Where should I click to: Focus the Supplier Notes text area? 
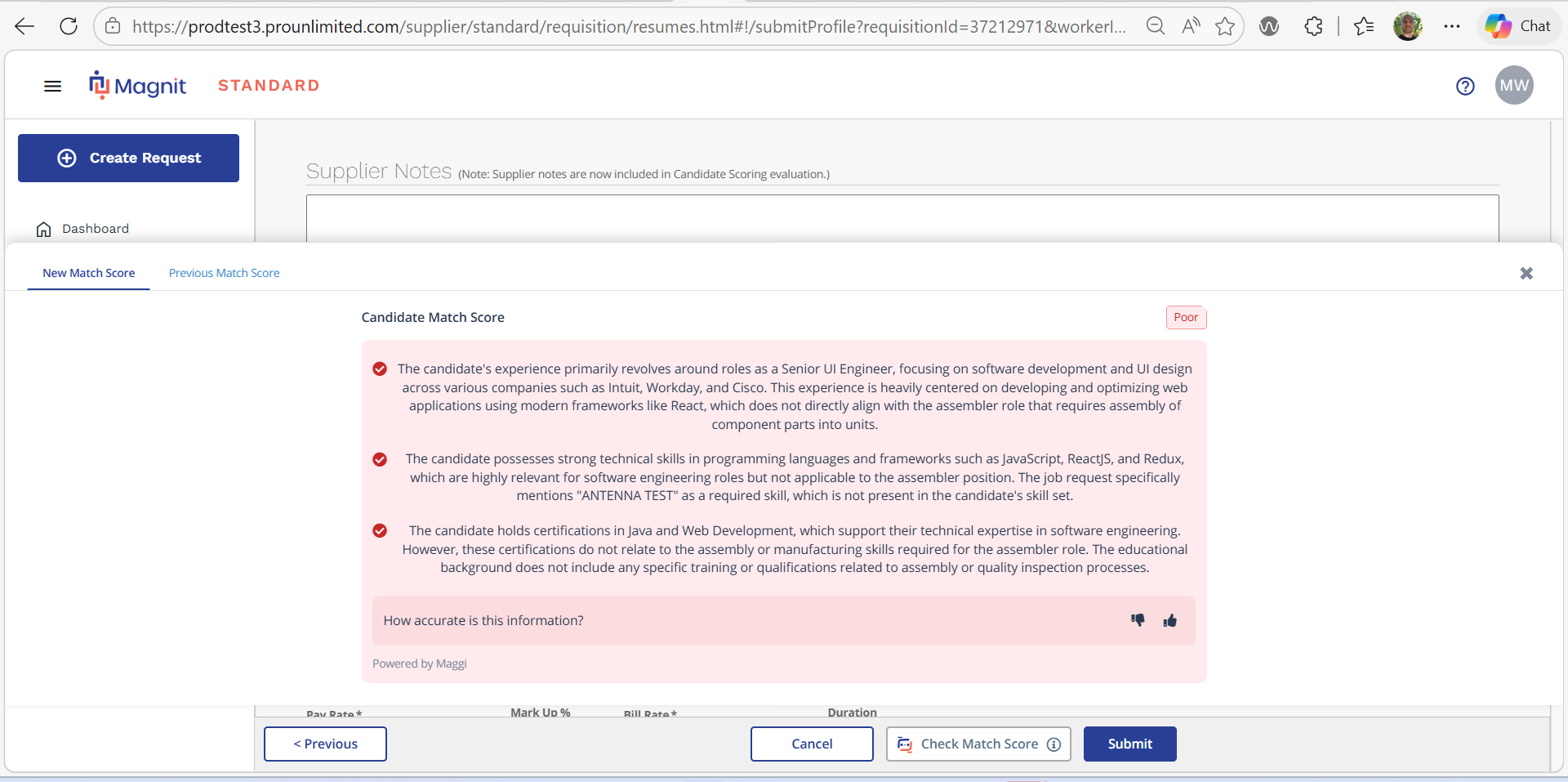[902, 218]
